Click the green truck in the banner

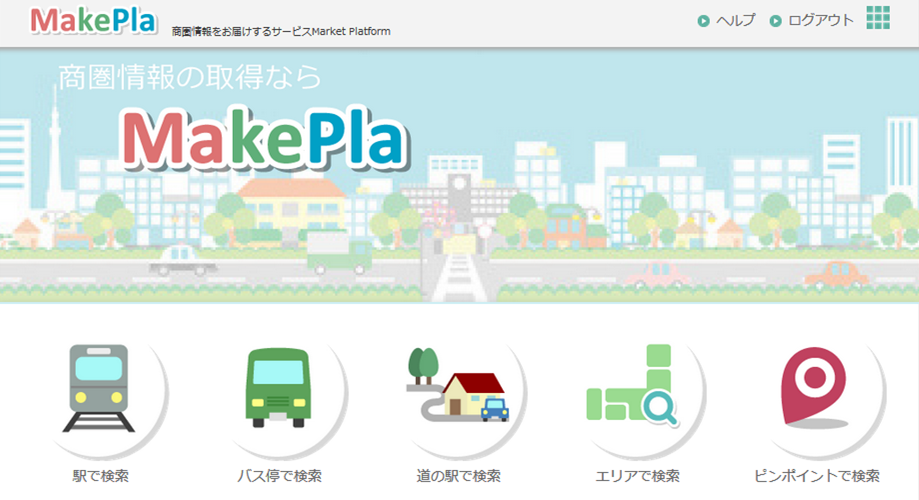(x=339, y=252)
